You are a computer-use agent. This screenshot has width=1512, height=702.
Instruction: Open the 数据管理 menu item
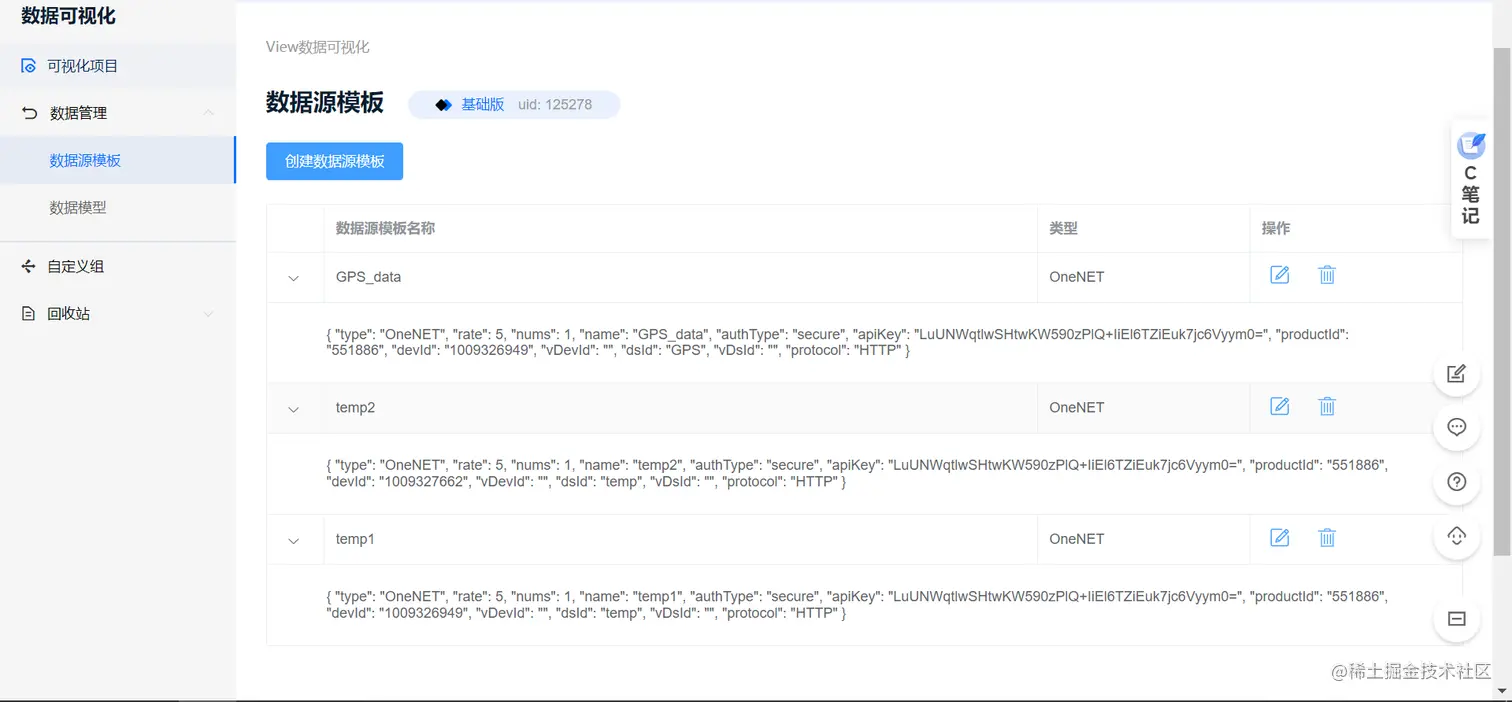click(118, 113)
